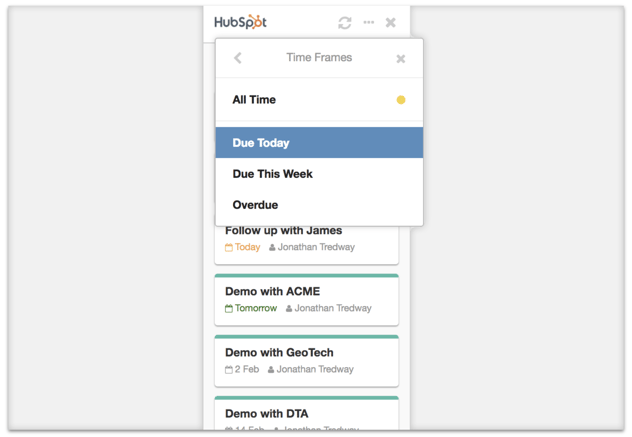Refresh the task list with the sync icon
The width and height of the screenshot is (632, 437).
pos(345,22)
